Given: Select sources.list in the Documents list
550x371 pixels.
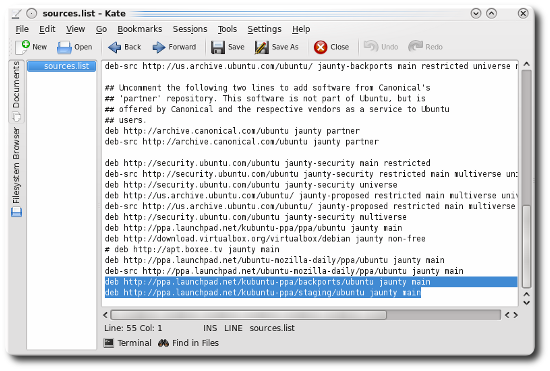Looking at the screenshot, I should click(x=61, y=66).
